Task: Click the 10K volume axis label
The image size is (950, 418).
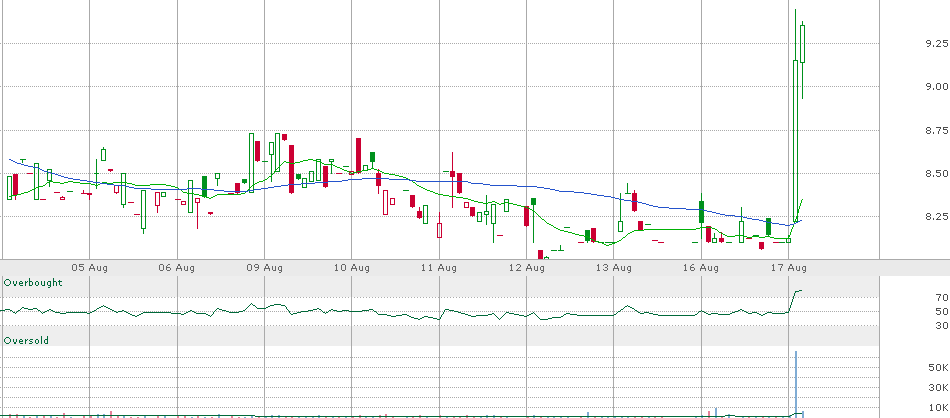Action: (x=939, y=407)
